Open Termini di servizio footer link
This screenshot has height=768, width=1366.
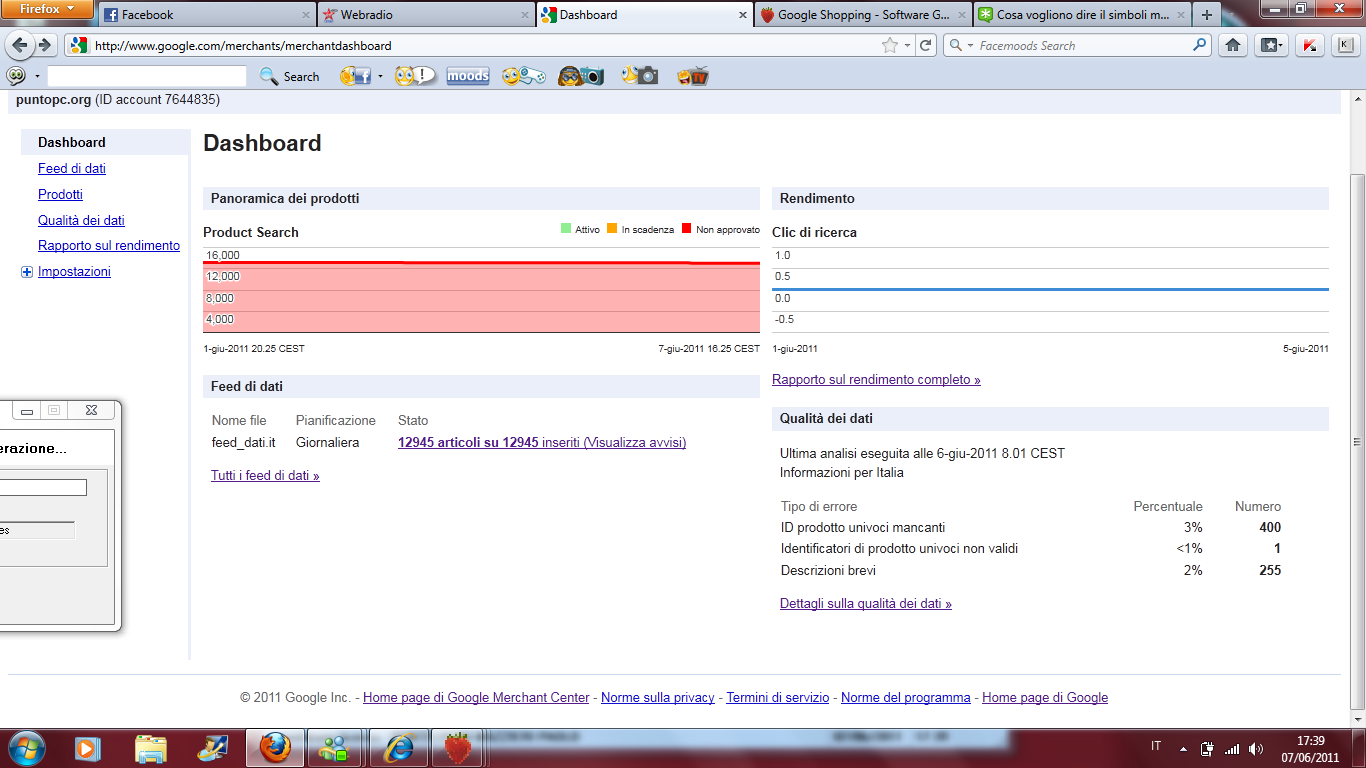coord(778,698)
